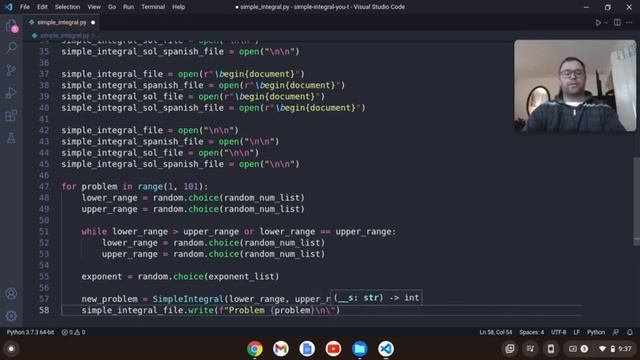Click simple_integral.py in the breadcrumb
The image size is (640, 360).
(x=64, y=36)
